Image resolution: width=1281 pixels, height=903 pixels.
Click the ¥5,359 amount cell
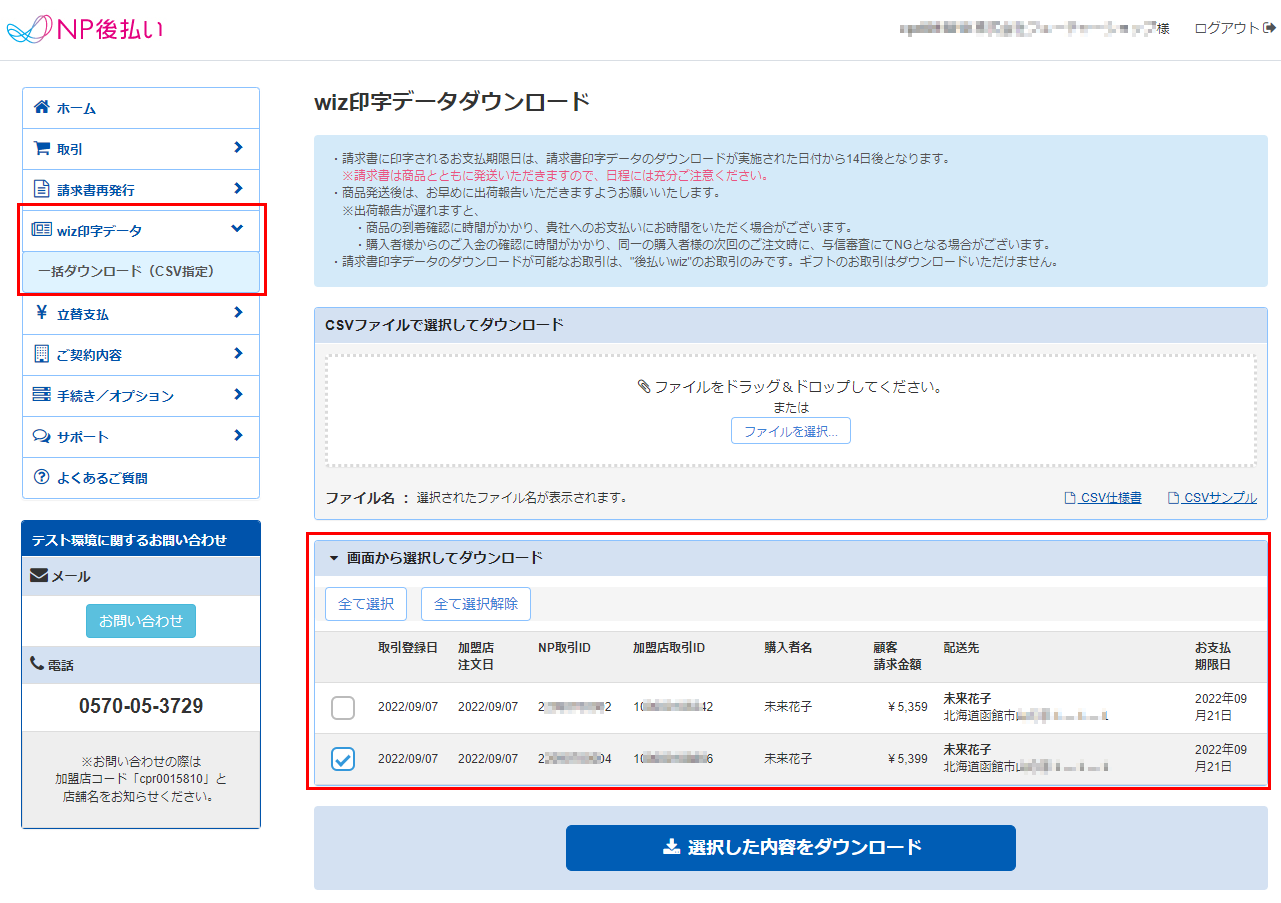(x=907, y=707)
